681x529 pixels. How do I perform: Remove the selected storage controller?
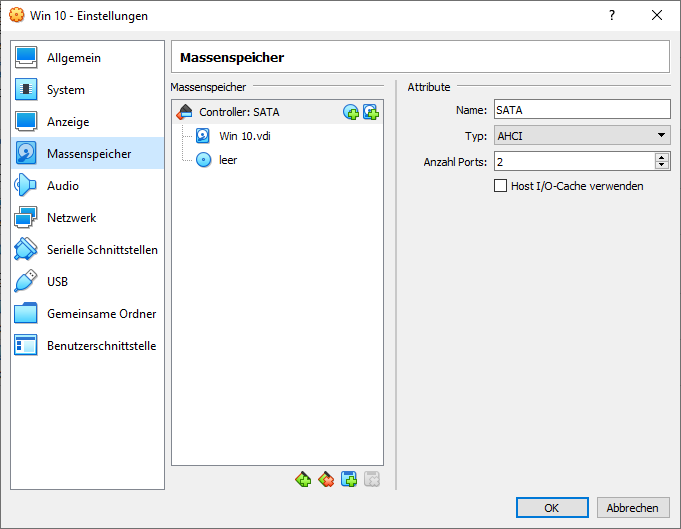click(326, 479)
